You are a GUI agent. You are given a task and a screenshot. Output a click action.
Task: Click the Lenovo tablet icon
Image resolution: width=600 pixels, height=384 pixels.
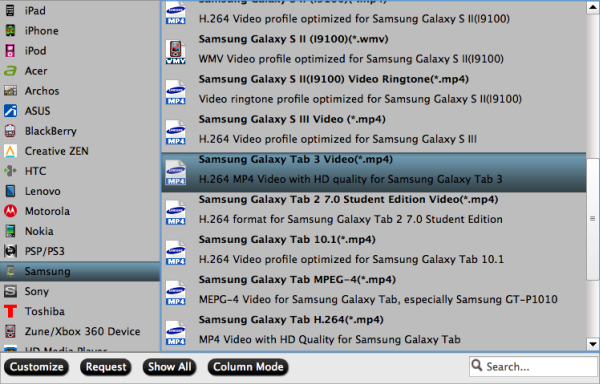pyautogui.click(x=10, y=191)
